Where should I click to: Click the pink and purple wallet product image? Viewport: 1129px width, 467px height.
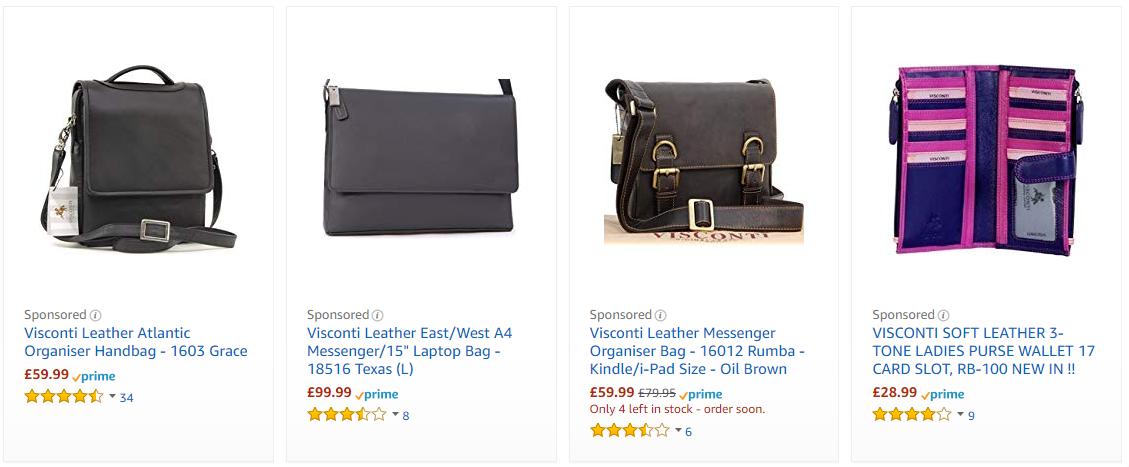coord(986,160)
